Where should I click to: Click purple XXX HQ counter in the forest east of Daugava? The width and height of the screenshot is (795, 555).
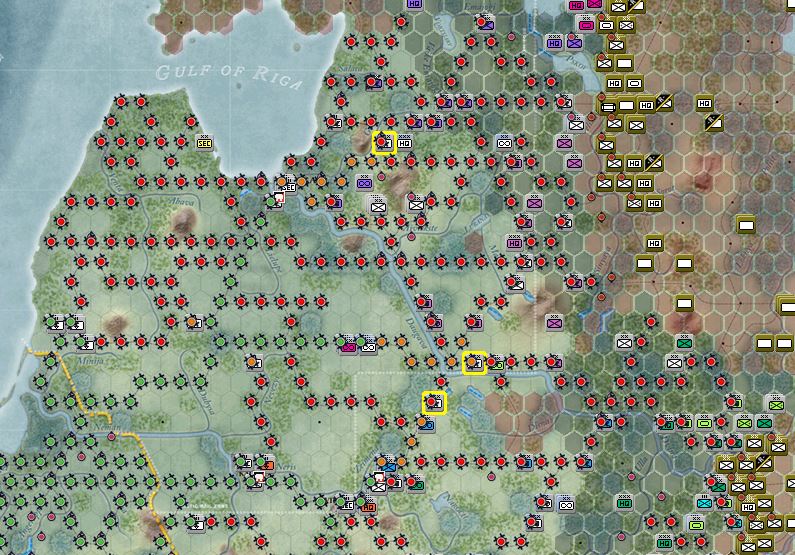point(514,242)
